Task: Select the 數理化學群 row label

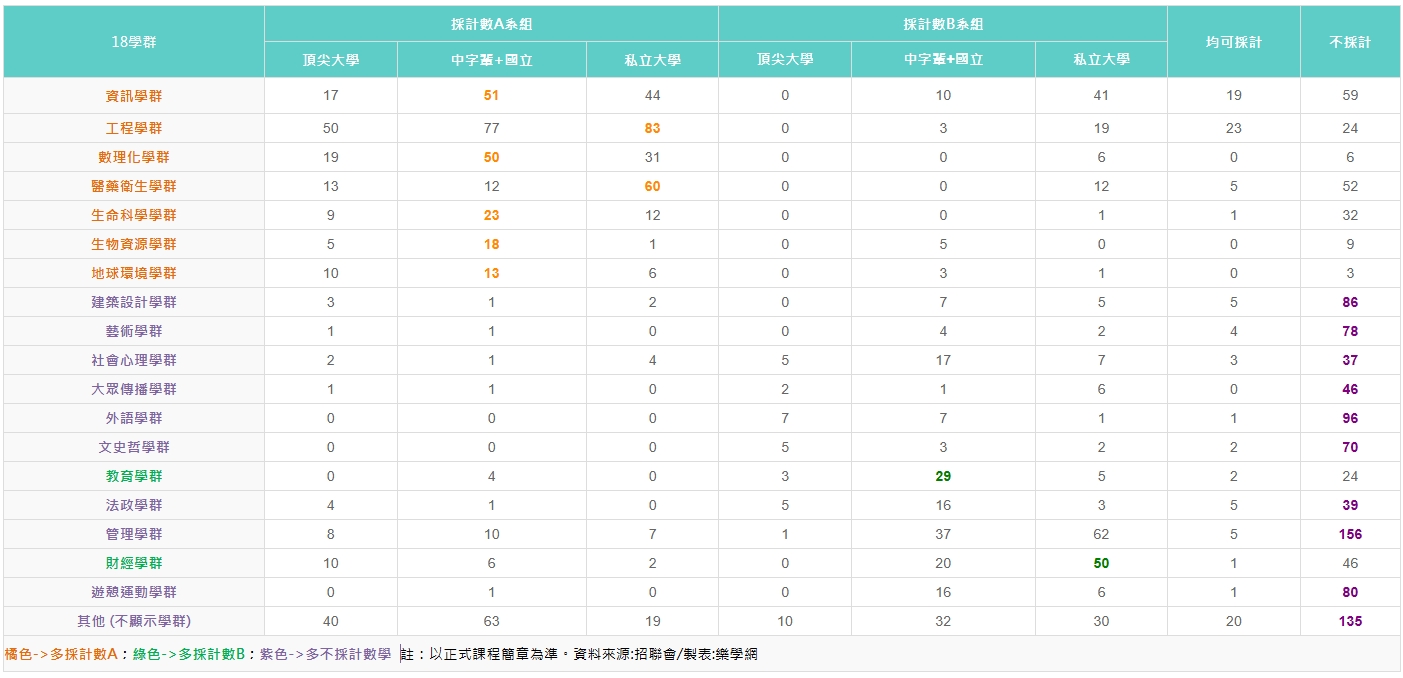Action: tap(134, 157)
